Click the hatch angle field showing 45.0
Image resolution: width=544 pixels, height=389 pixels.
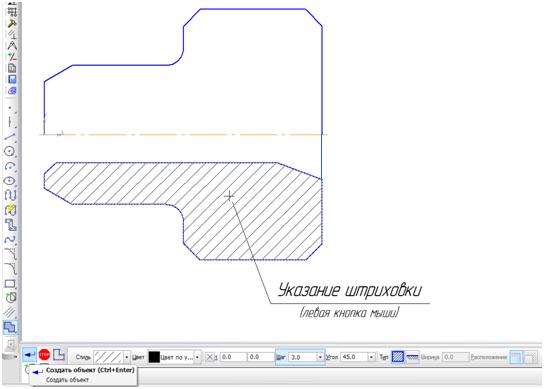[x=354, y=357]
